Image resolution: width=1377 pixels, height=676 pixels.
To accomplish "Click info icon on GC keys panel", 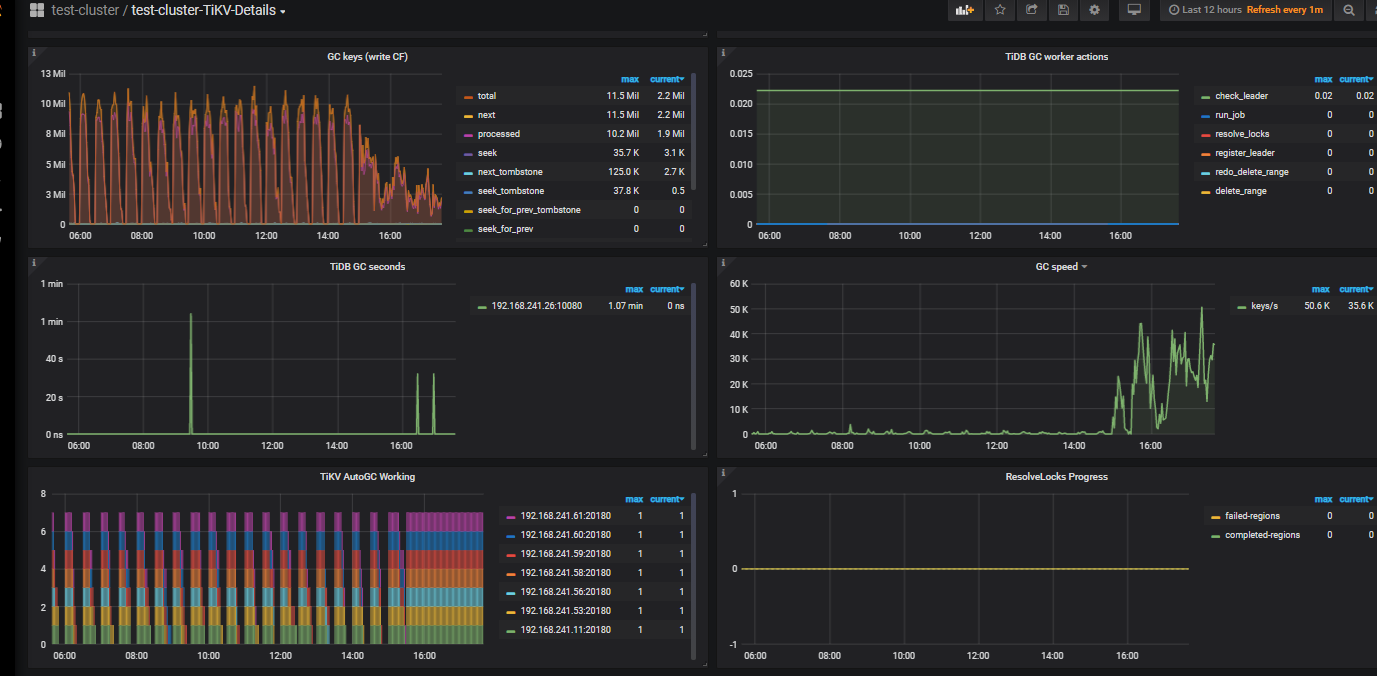I will 34,52.
